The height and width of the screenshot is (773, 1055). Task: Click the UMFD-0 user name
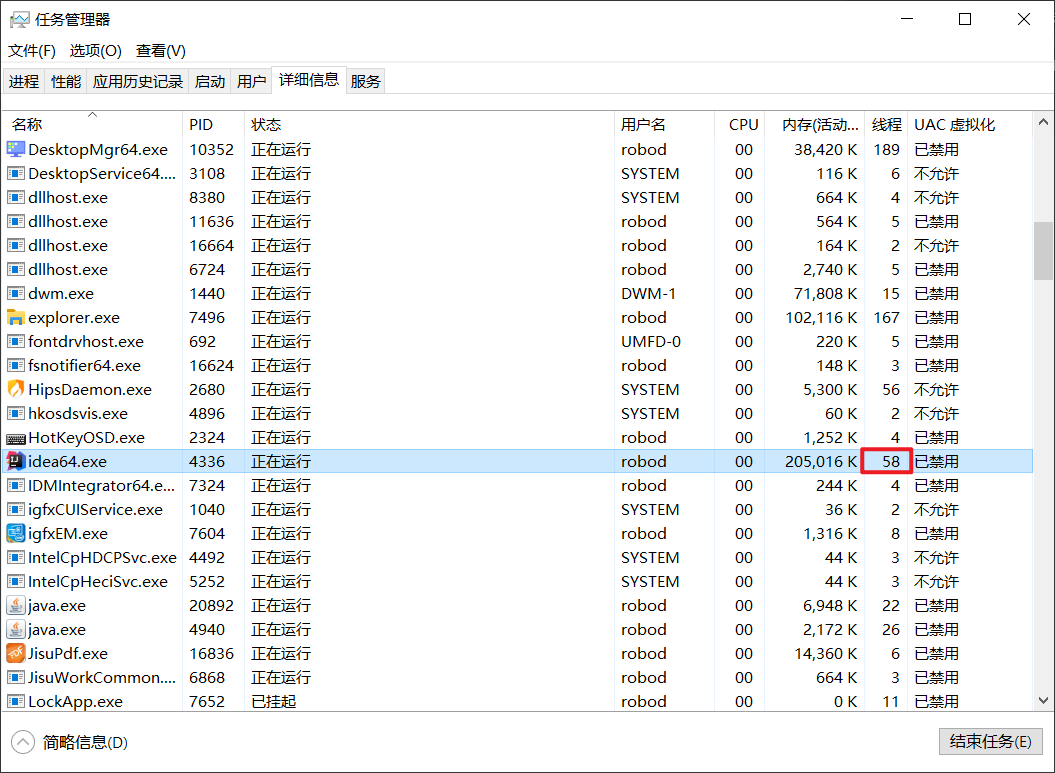coord(651,342)
